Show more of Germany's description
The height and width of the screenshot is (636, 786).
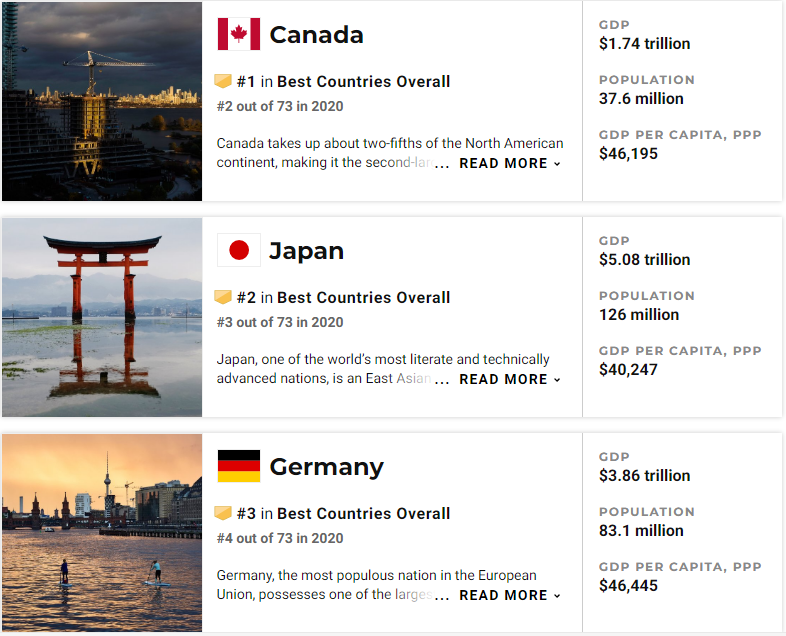click(509, 595)
